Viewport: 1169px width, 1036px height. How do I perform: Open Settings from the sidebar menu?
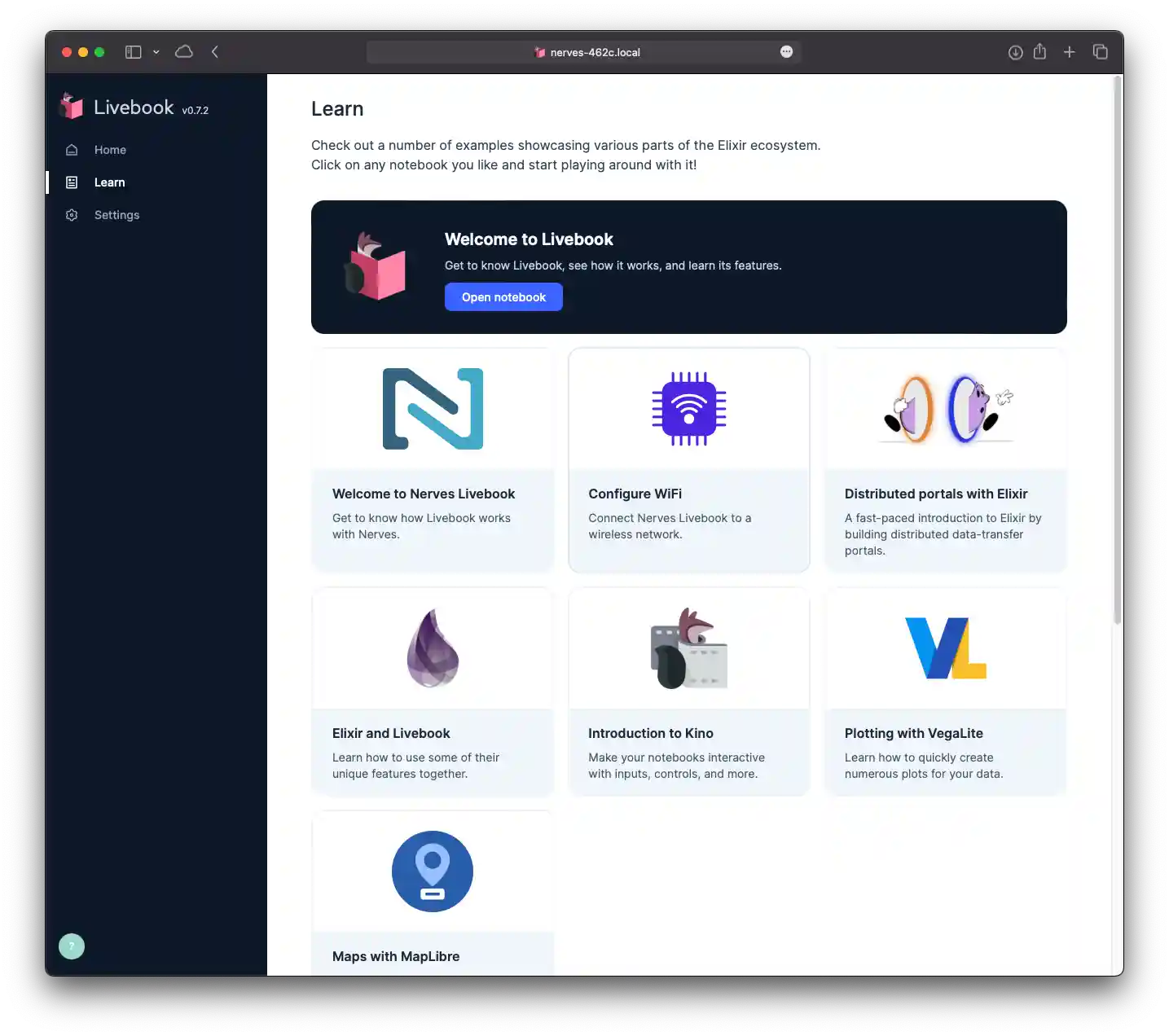(116, 215)
